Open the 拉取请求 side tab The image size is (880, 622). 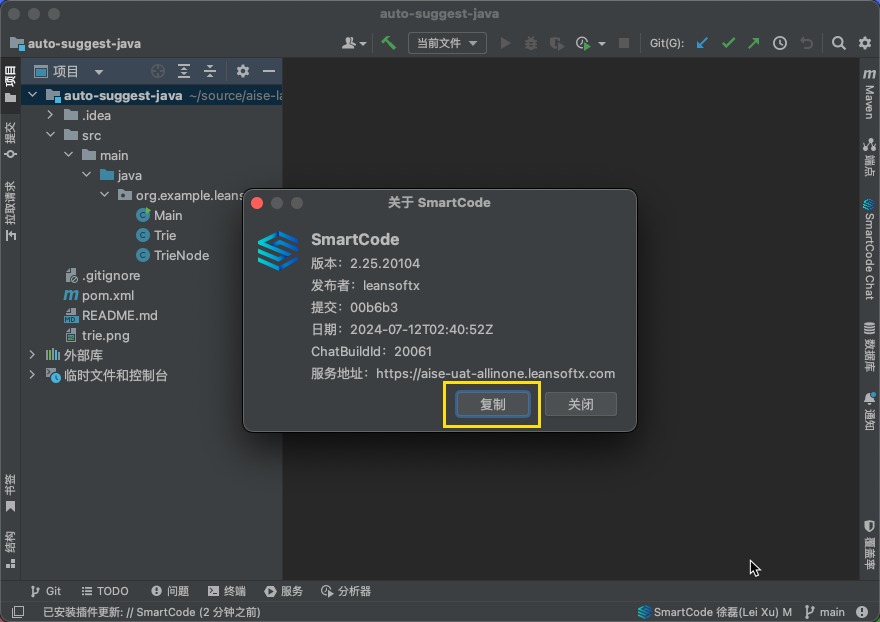10,211
